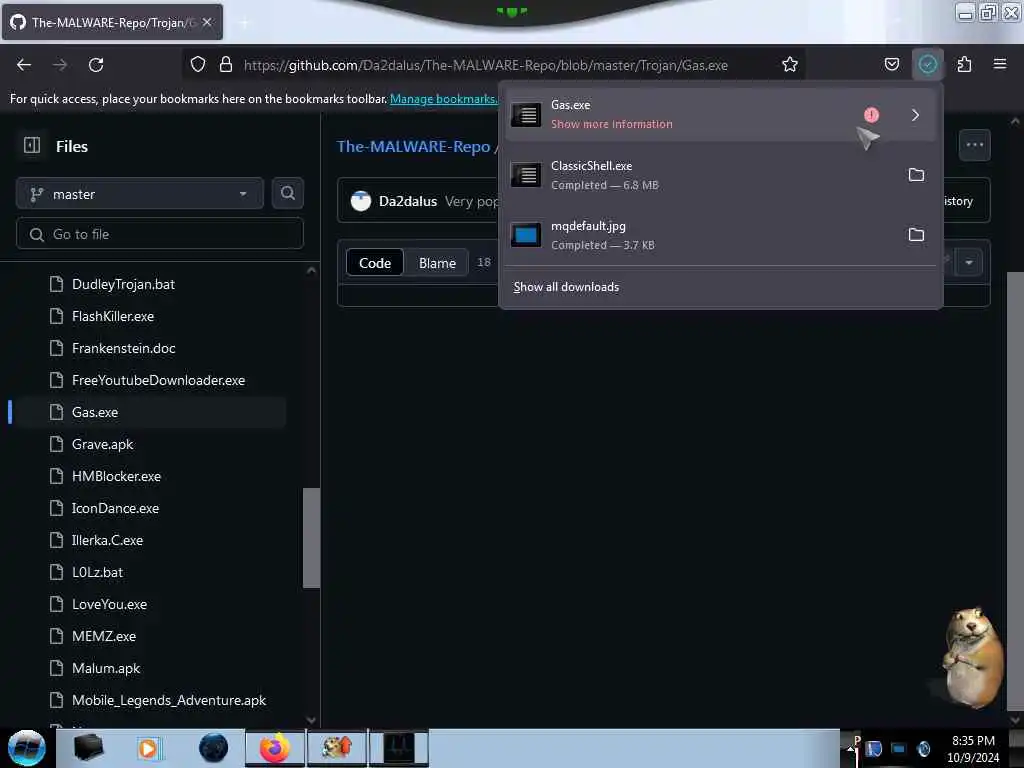Viewport: 1024px width, 768px height.
Task: Select Gas.exe in file tree
Action: [x=95, y=412]
